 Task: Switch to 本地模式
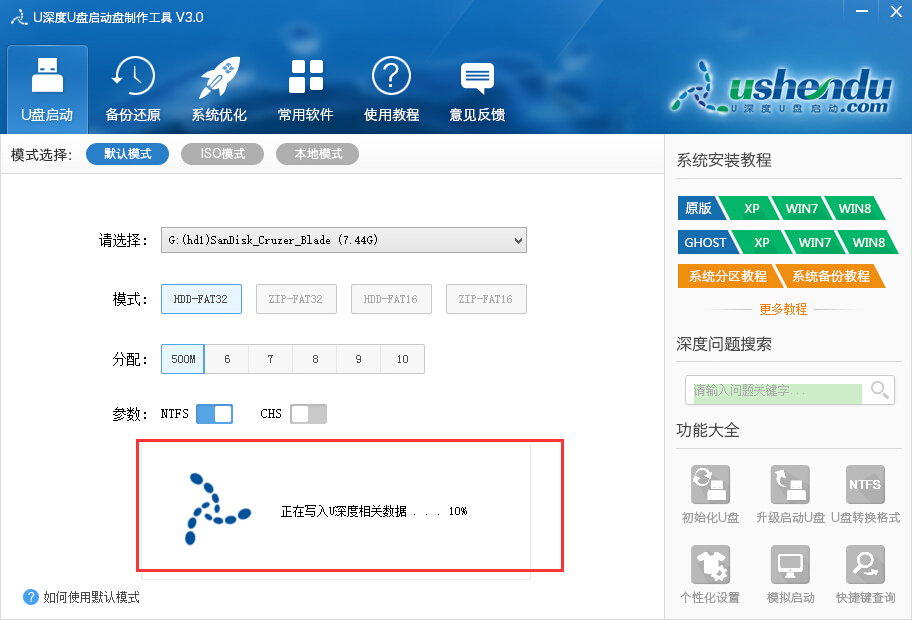coord(318,154)
